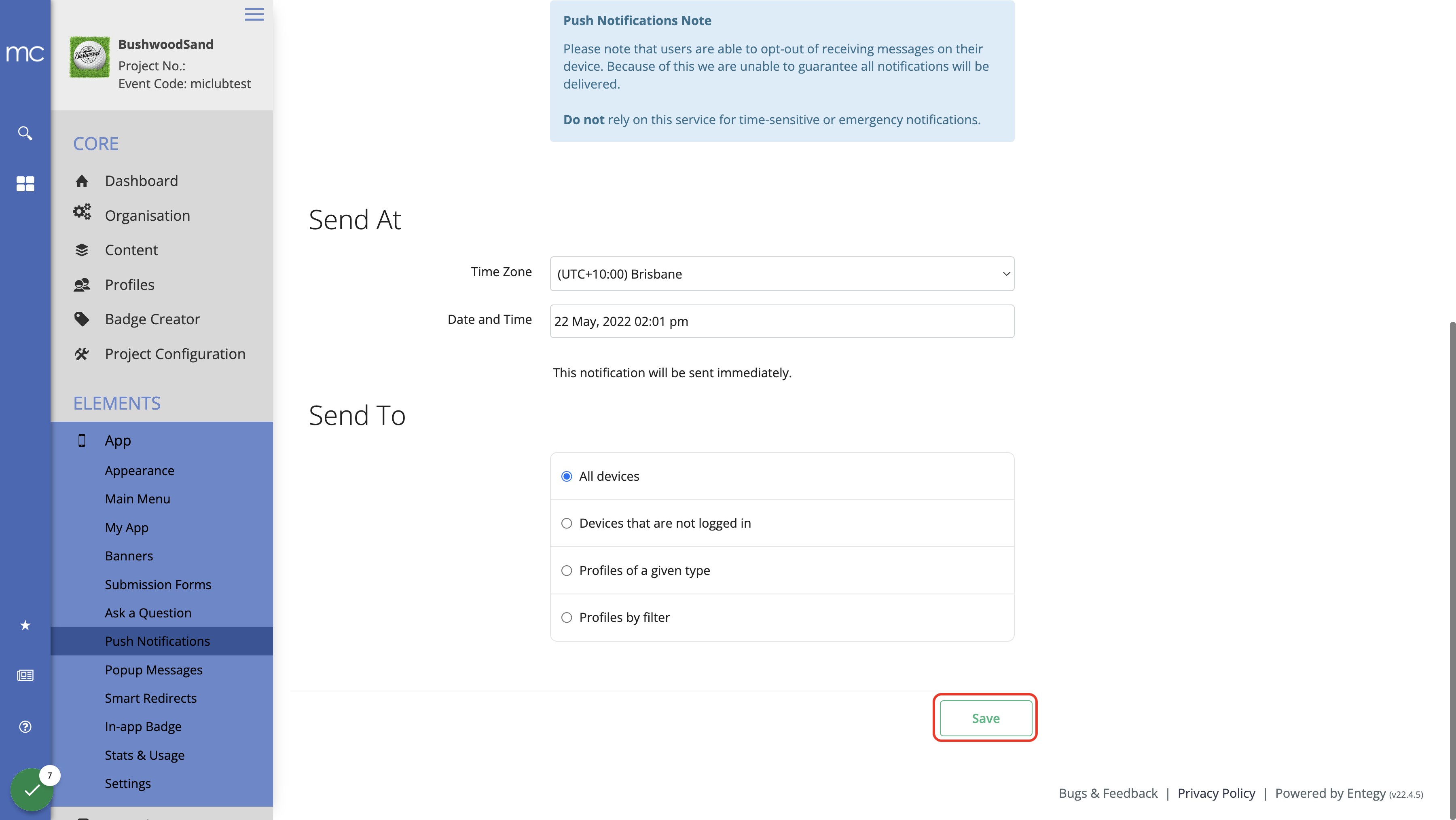Open the Privacy Policy link
The image size is (1456, 820).
pyautogui.click(x=1216, y=793)
